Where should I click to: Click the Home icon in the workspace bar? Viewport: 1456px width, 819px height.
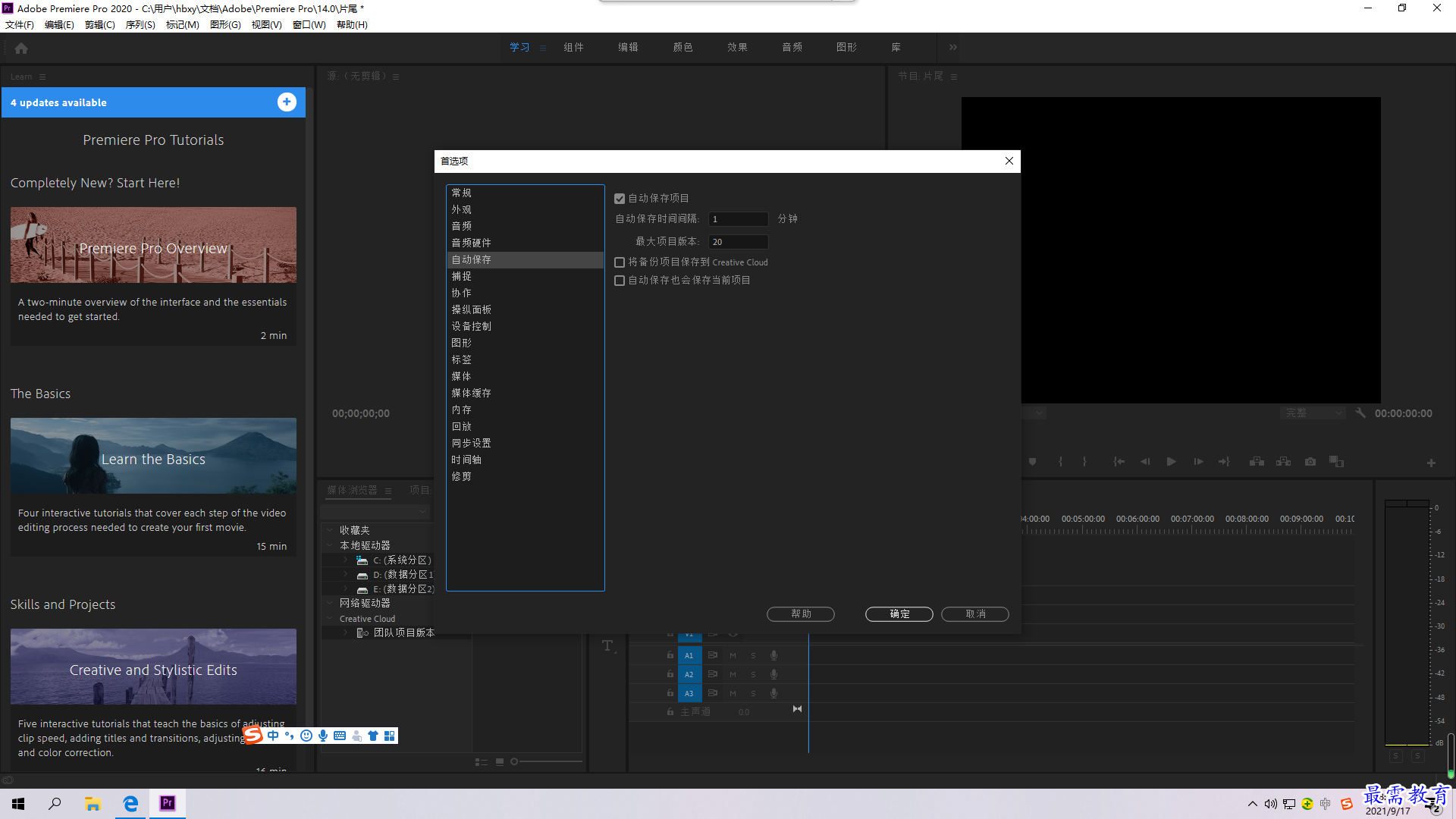pyautogui.click(x=21, y=48)
